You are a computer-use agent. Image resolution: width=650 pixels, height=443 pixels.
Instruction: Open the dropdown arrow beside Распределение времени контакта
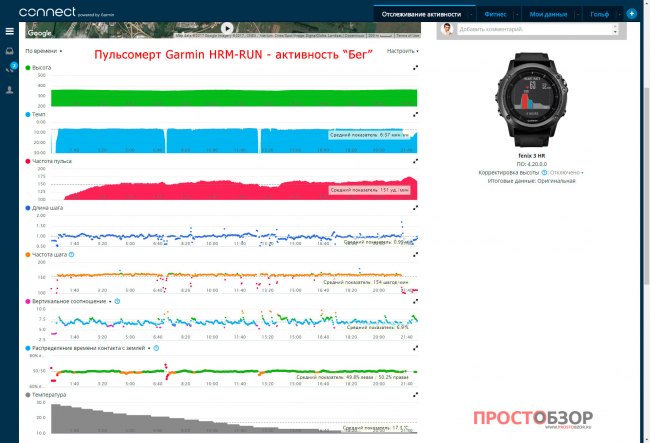coord(149,349)
